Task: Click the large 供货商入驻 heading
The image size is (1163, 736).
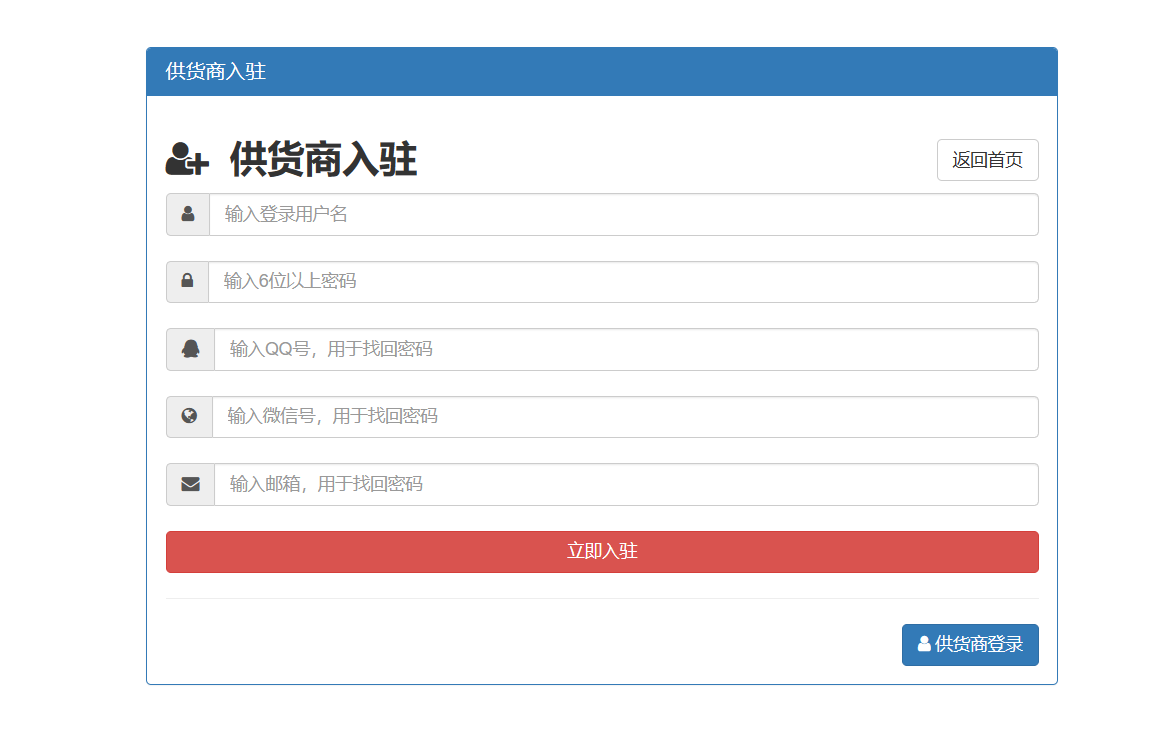Action: point(323,160)
